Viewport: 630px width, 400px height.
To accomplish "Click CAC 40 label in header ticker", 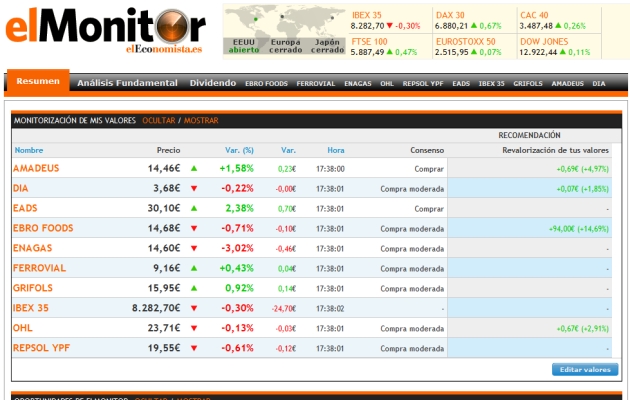I will pos(534,15).
